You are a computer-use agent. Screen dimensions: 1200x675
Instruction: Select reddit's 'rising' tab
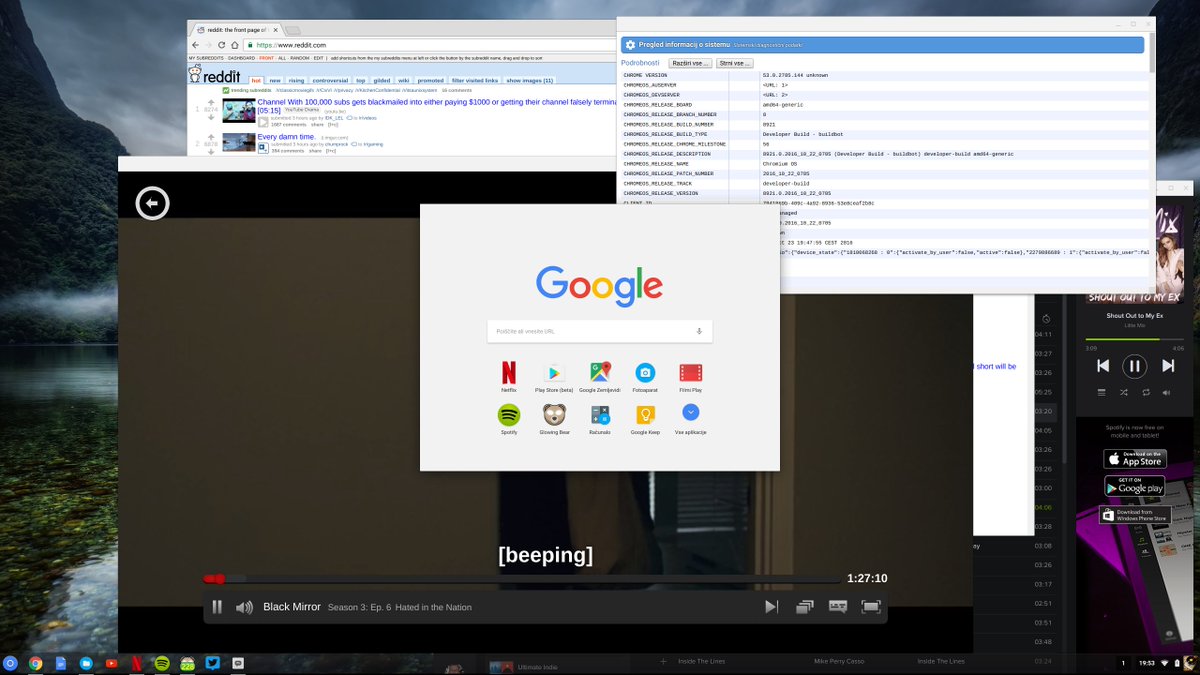coord(296,80)
